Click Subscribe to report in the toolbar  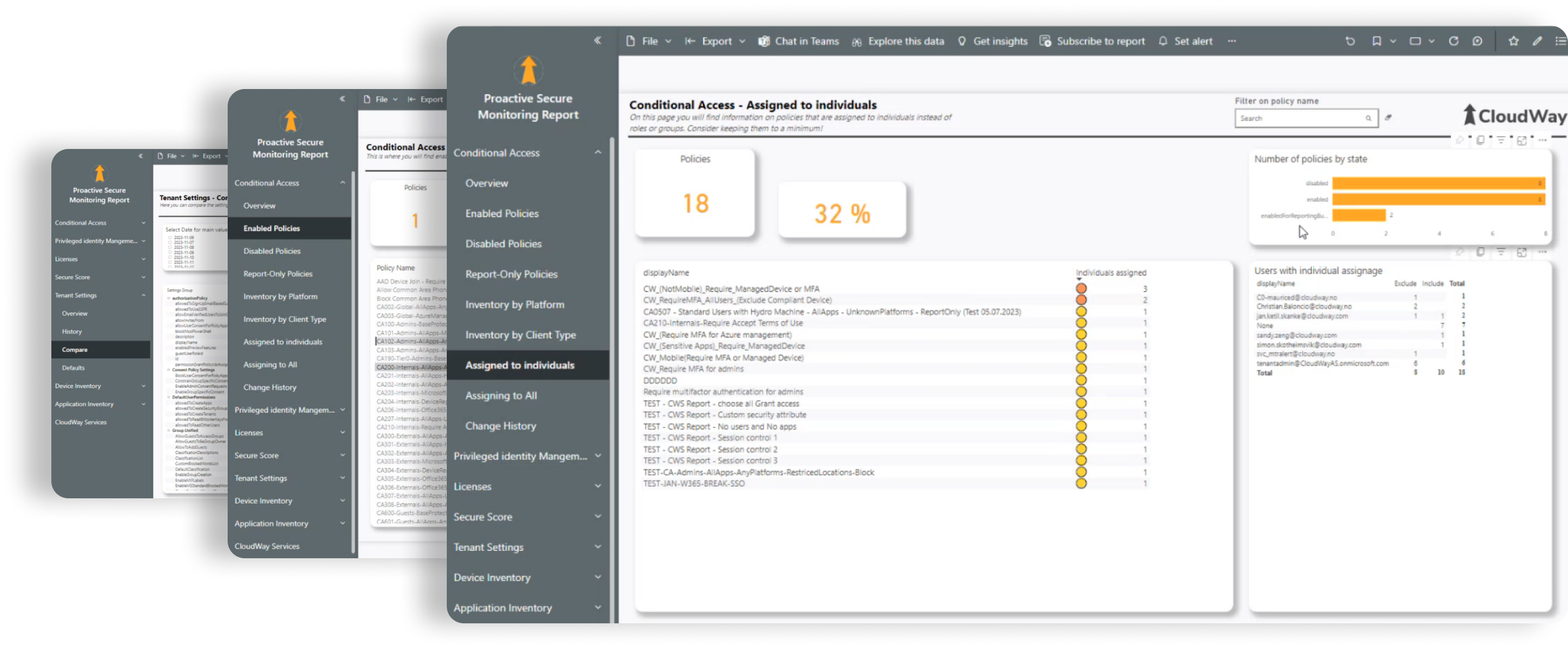coord(1092,42)
